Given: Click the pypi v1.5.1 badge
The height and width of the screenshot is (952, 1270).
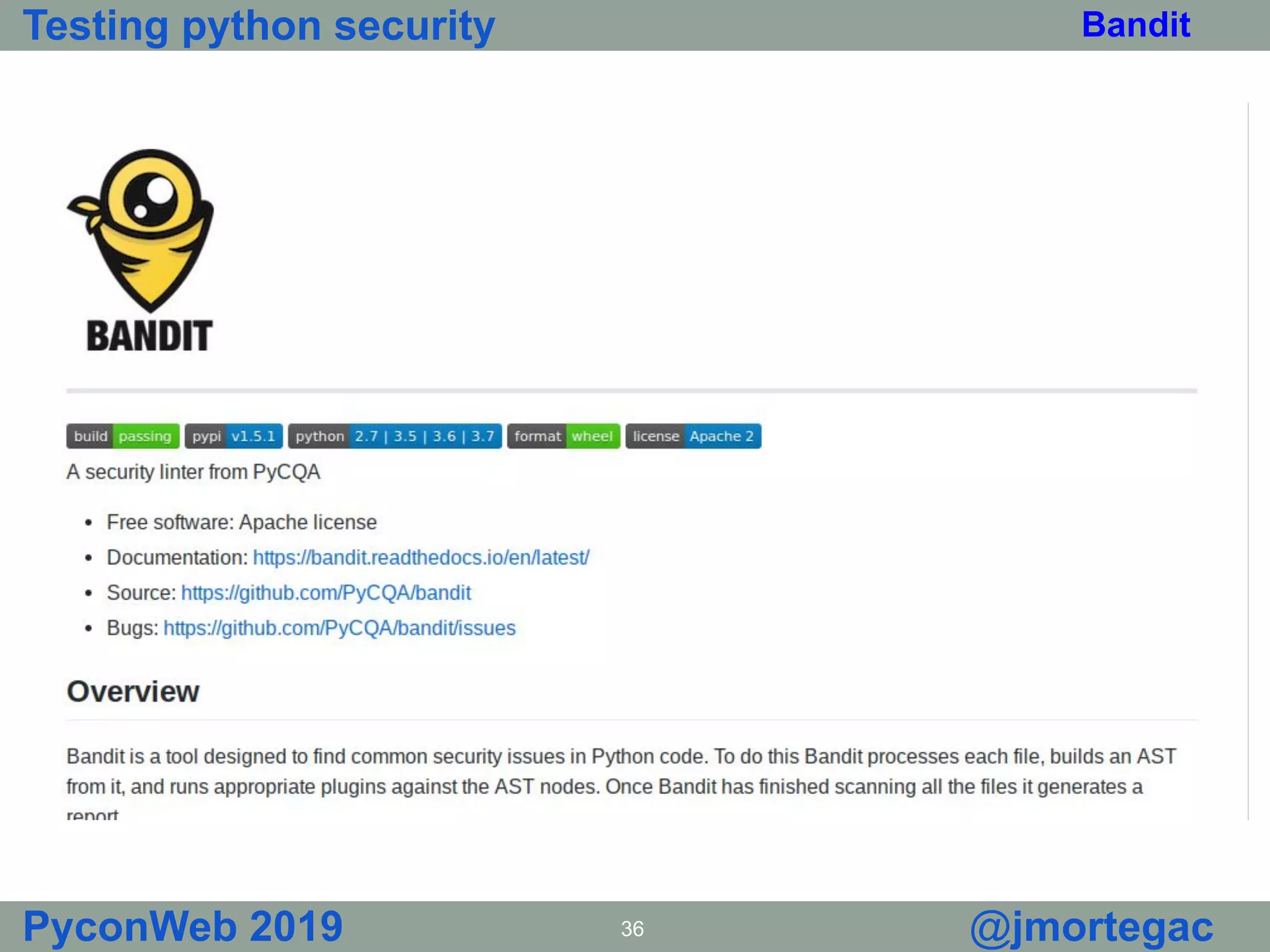Looking at the screenshot, I should [x=234, y=436].
